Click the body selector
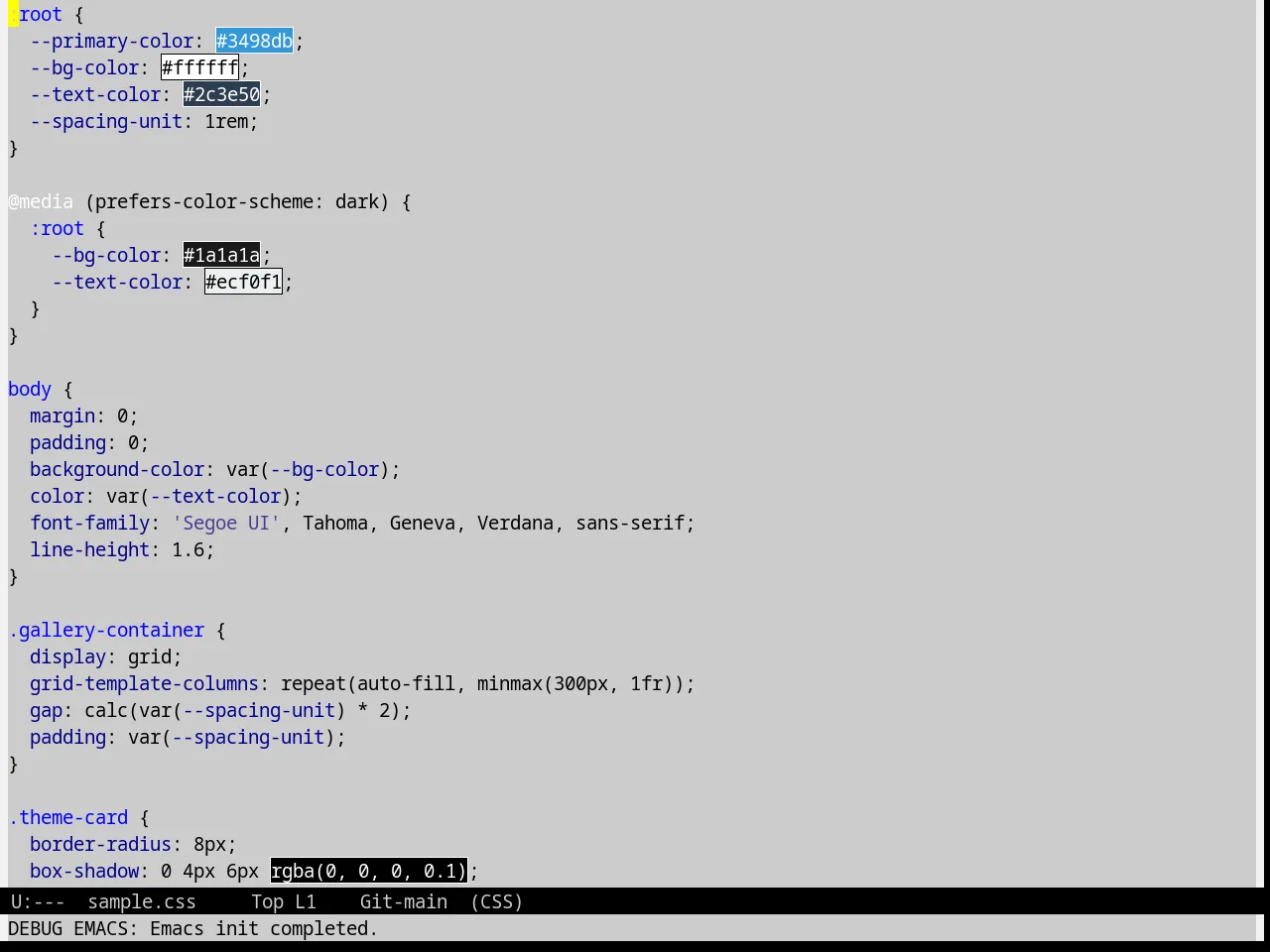Viewport: 1270px width, 952px height. [x=30, y=389]
